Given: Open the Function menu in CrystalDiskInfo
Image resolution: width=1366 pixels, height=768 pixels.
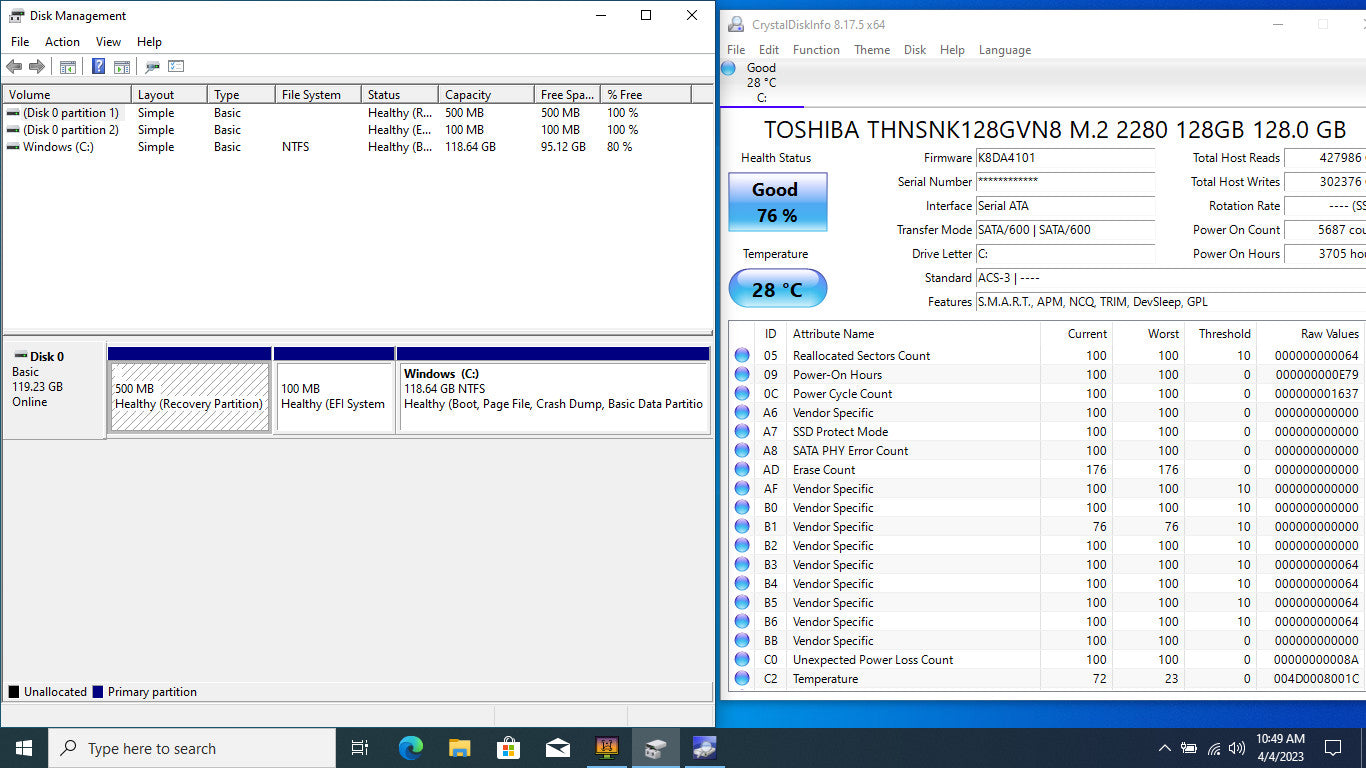Looking at the screenshot, I should pos(816,50).
